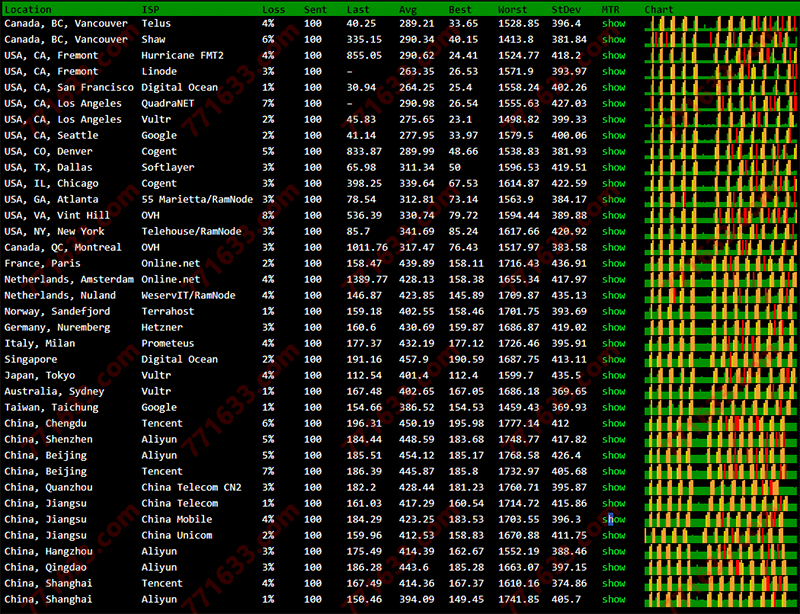Screen dimensions: 800x614
Task: Open MTR 'show' link for Vancouver Shaw
Action: point(613,39)
